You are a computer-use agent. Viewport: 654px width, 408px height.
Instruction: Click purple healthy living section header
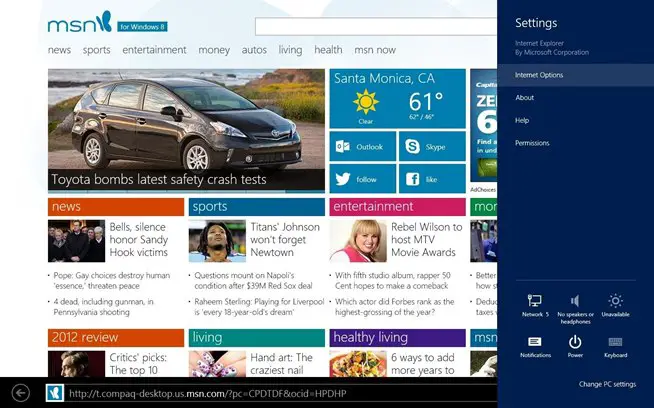[x=397, y=337]
